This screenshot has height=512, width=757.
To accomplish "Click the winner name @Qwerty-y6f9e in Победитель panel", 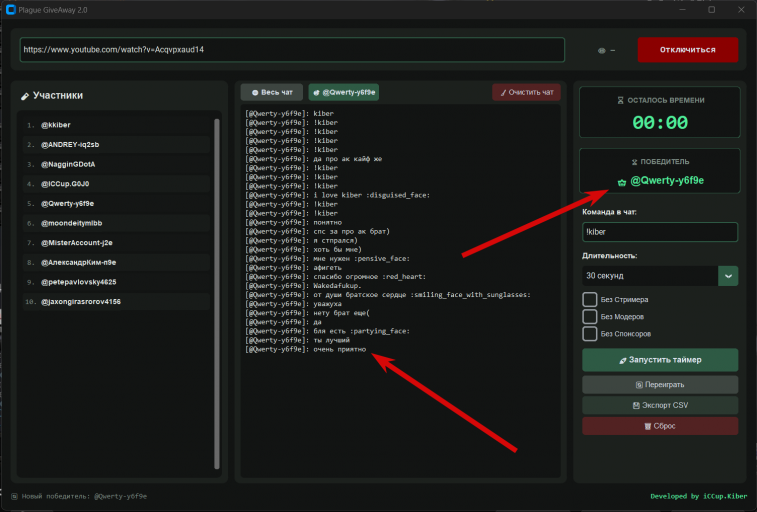I will tap(667, 181).
